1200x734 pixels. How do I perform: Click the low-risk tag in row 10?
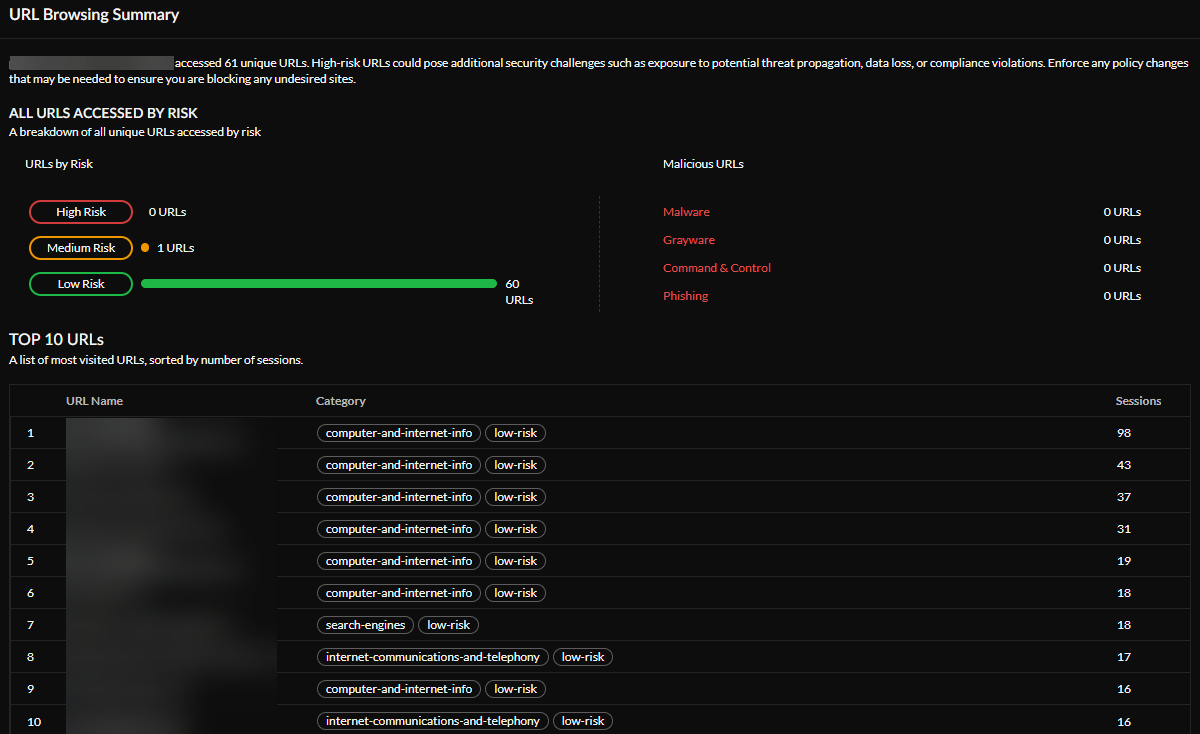point(583,721)
